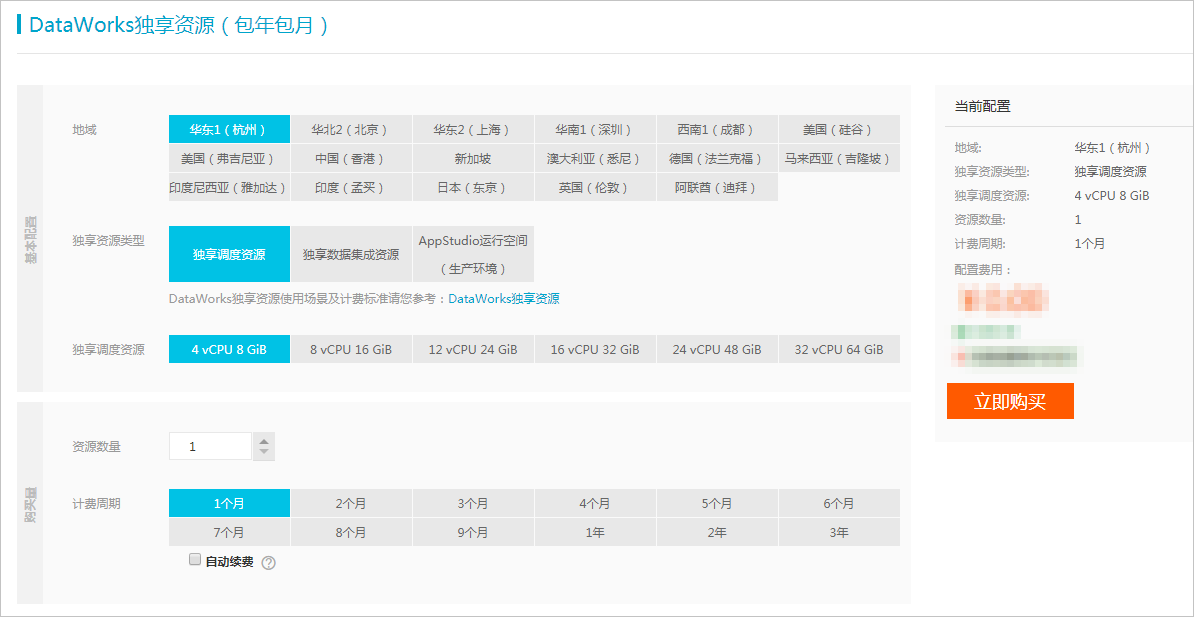Select region 西南1（成都）

click(717, 129)
